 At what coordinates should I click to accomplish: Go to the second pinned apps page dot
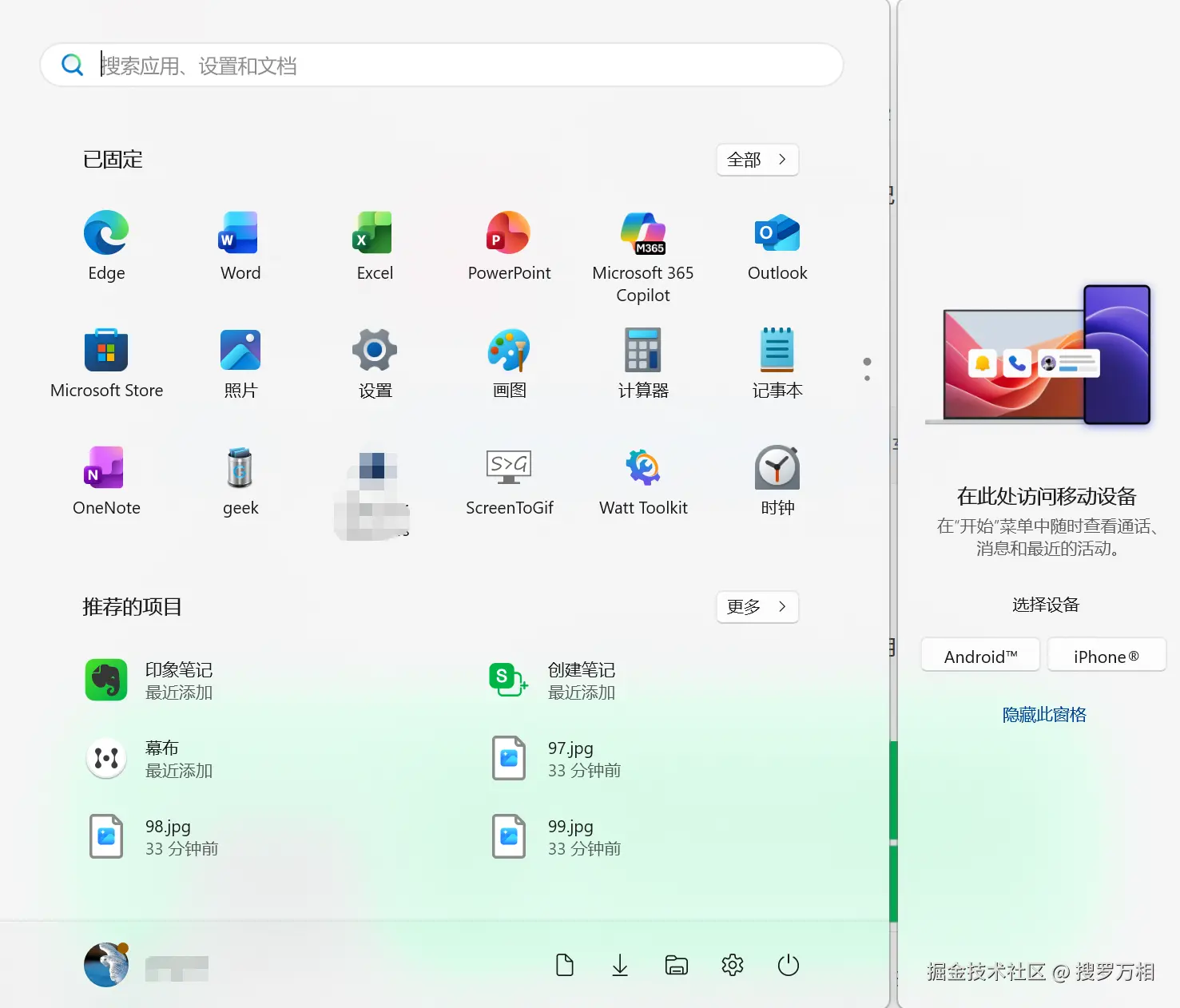[x=867, y=378]
